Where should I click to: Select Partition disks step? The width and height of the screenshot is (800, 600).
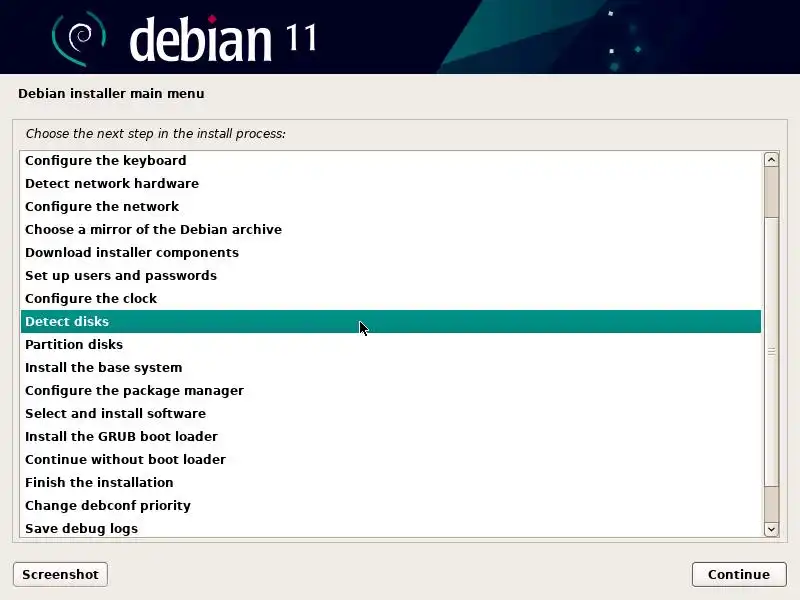click(391, 344)
